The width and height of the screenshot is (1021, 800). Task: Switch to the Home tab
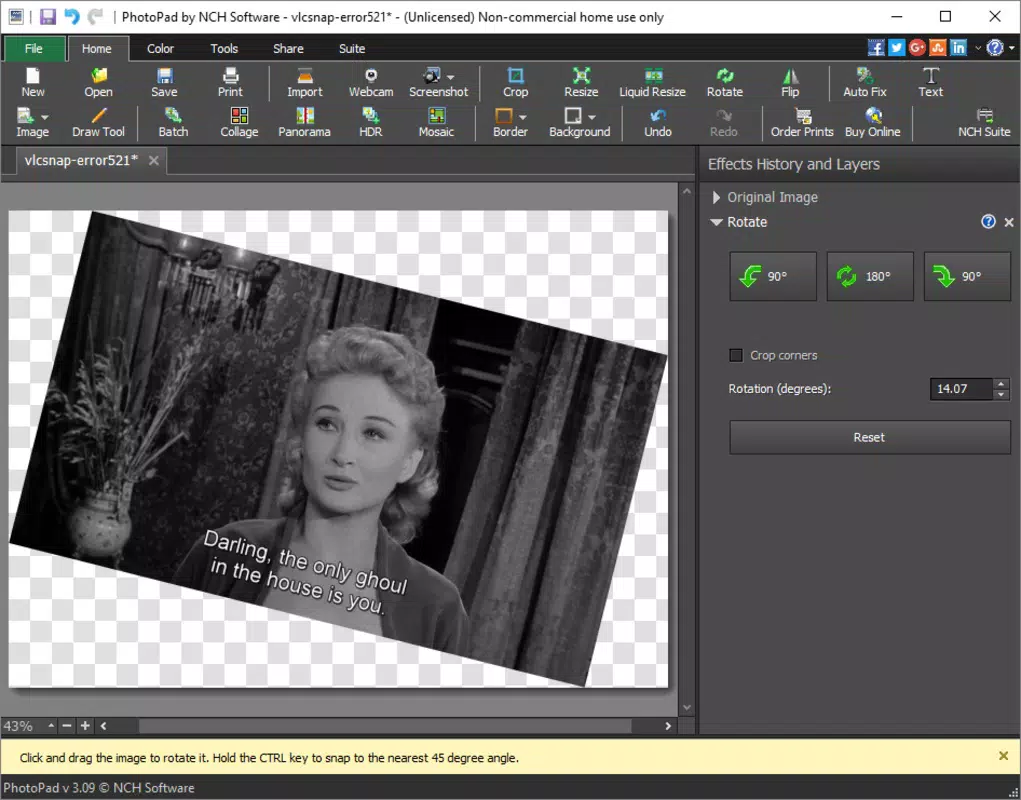[x=96, y=49]
